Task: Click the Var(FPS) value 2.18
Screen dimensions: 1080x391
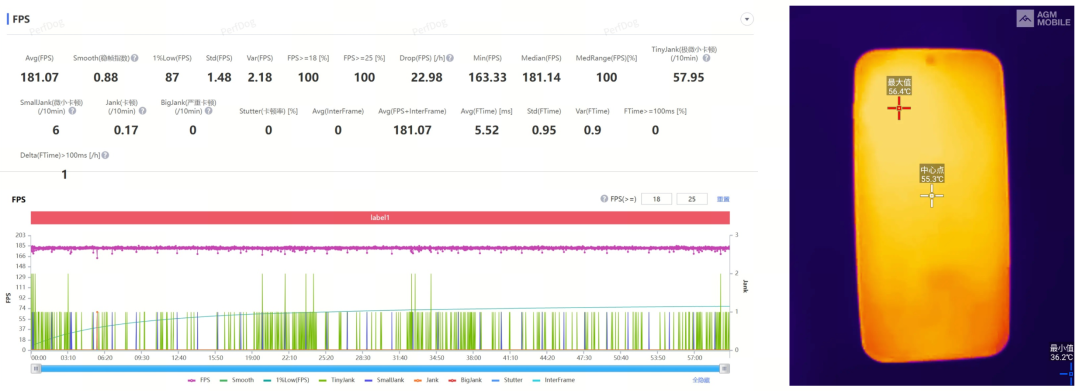Action: [x=260, y=77]
